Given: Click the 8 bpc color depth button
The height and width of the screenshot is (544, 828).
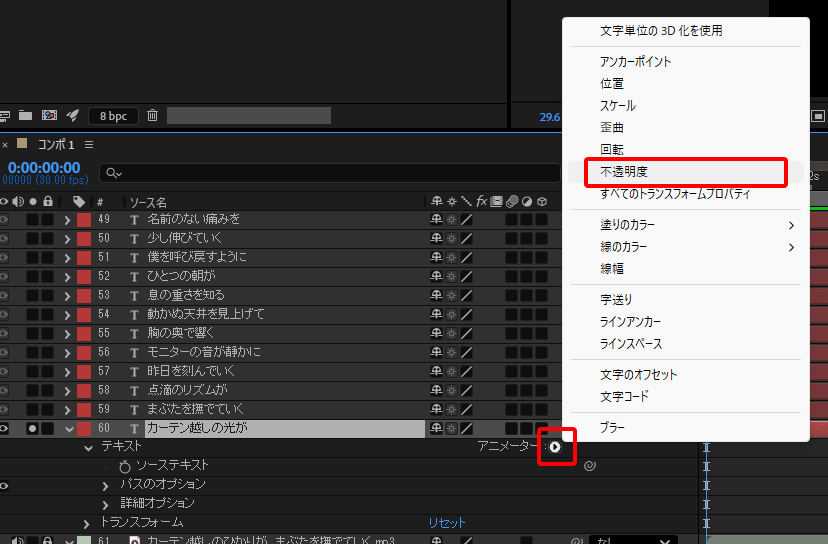Looking at the screenshot, I should click(x=113, y=116).
